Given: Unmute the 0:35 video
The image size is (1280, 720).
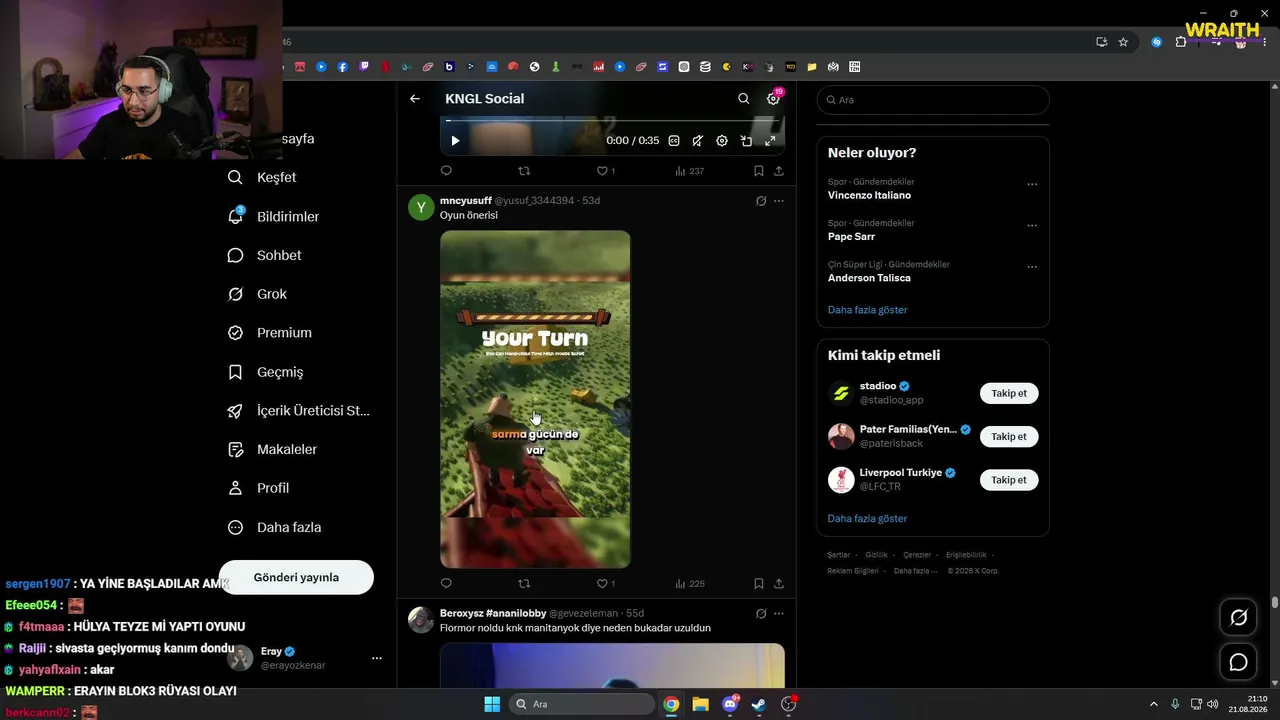Looking at the screenshot, I should 698,141.
